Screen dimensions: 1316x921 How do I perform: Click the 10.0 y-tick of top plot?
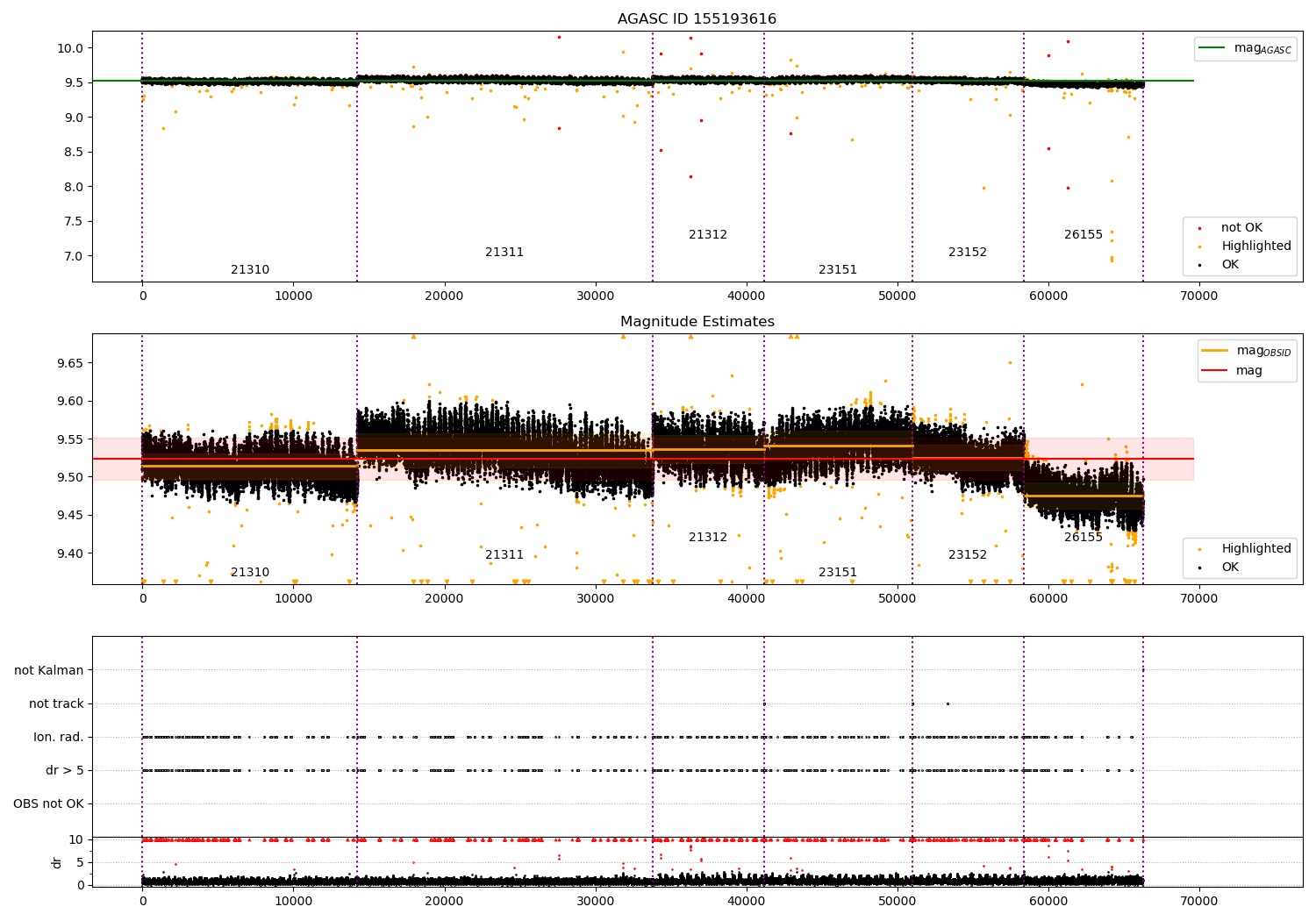click(72, 48)
